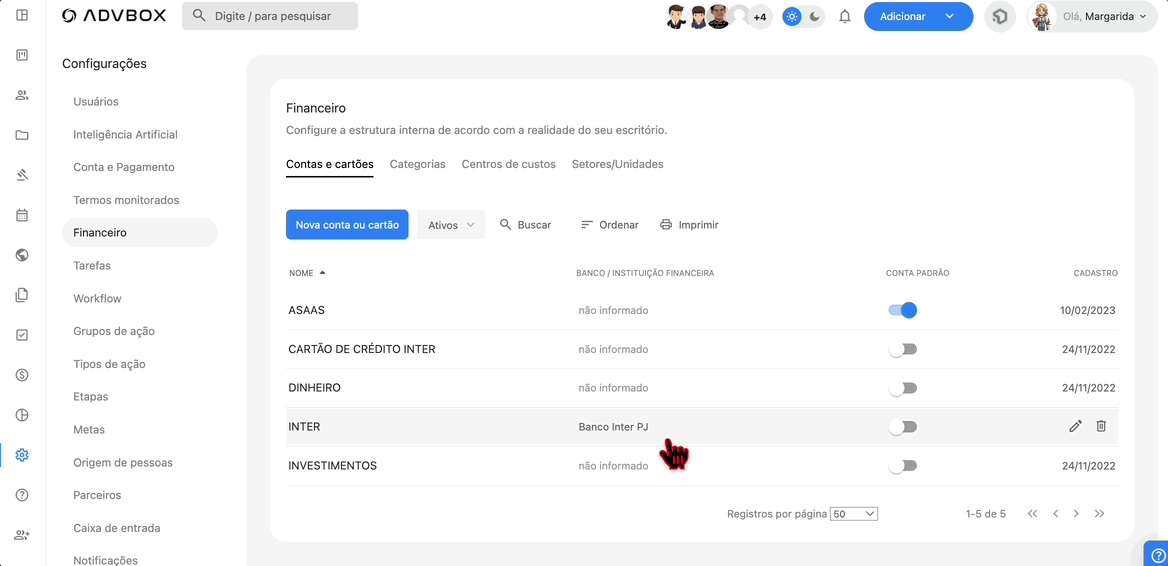Click the Imprimir button

tap(689, 225)
